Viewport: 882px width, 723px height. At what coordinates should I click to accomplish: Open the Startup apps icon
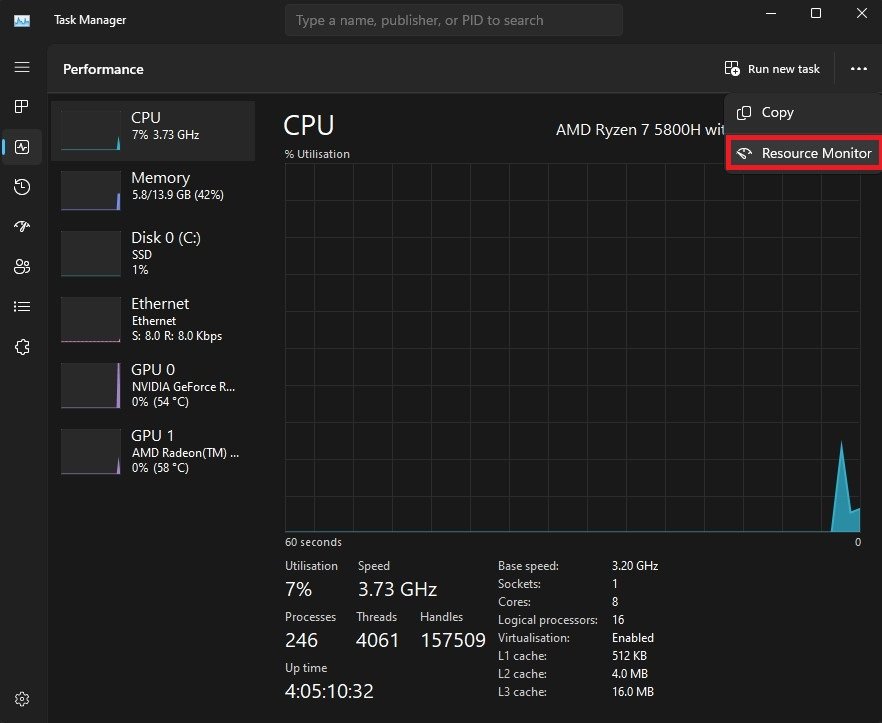pos(22,227)
